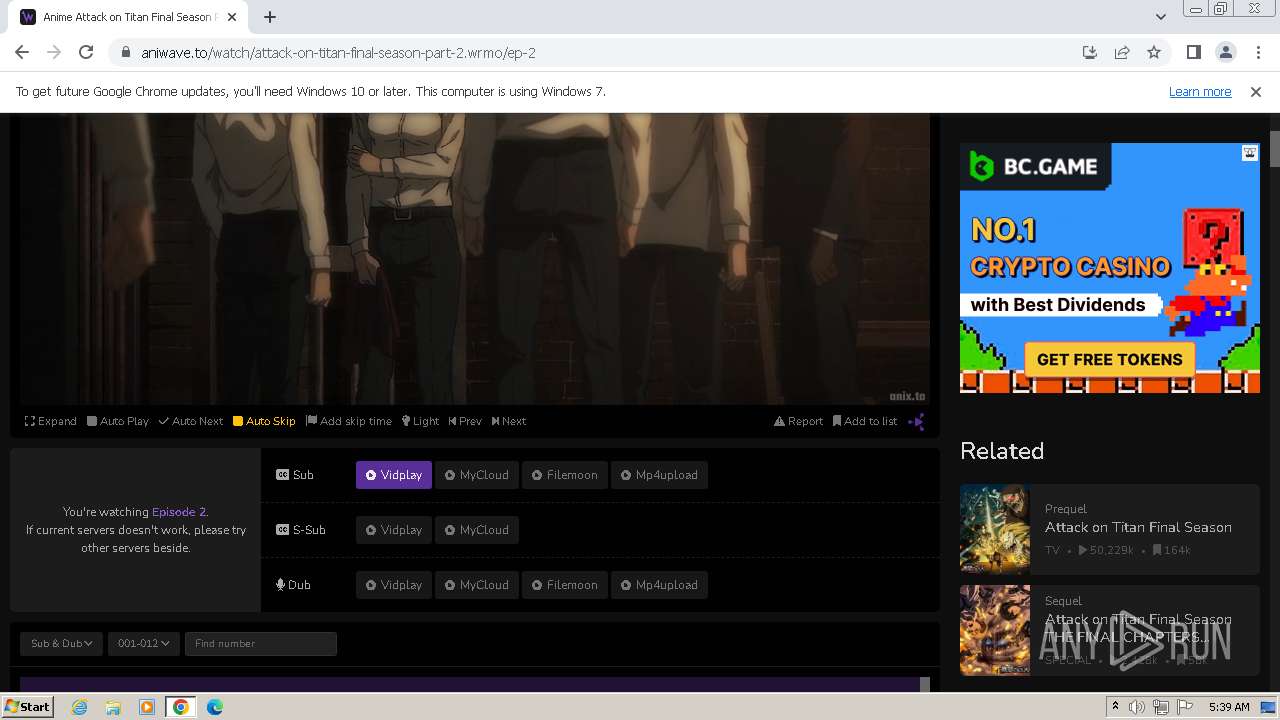Image resolution: width=1280 pixels, height=720 pixels.
Task: Go to Prev episode
Action: pos(465,421)
